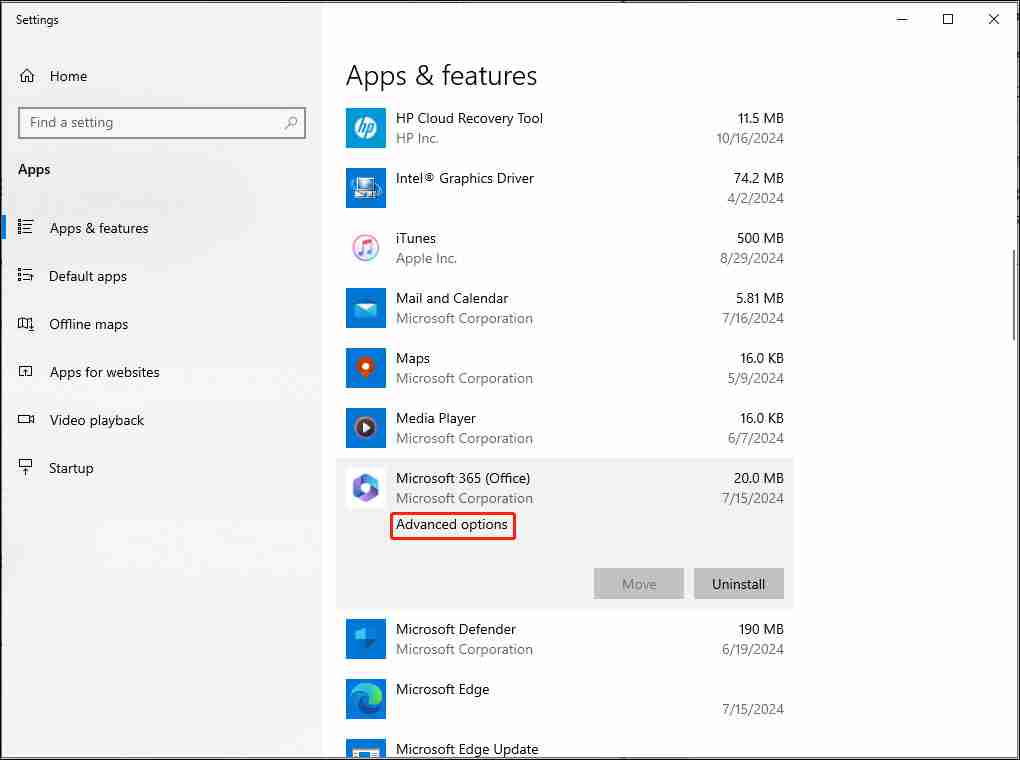The height and width of the screenshot is (760, 1020).
Task: Close the Settings window
Action: pyautogui.click(x=993, y=20)
